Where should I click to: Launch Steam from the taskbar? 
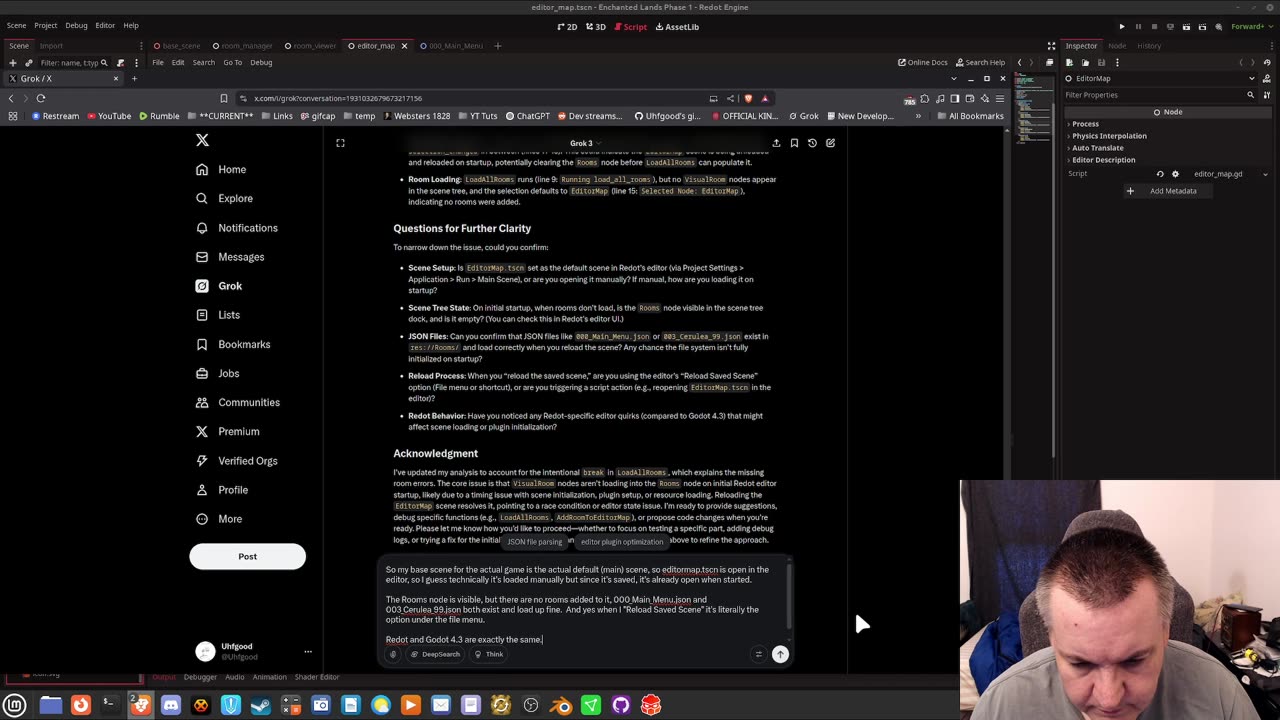261,705
